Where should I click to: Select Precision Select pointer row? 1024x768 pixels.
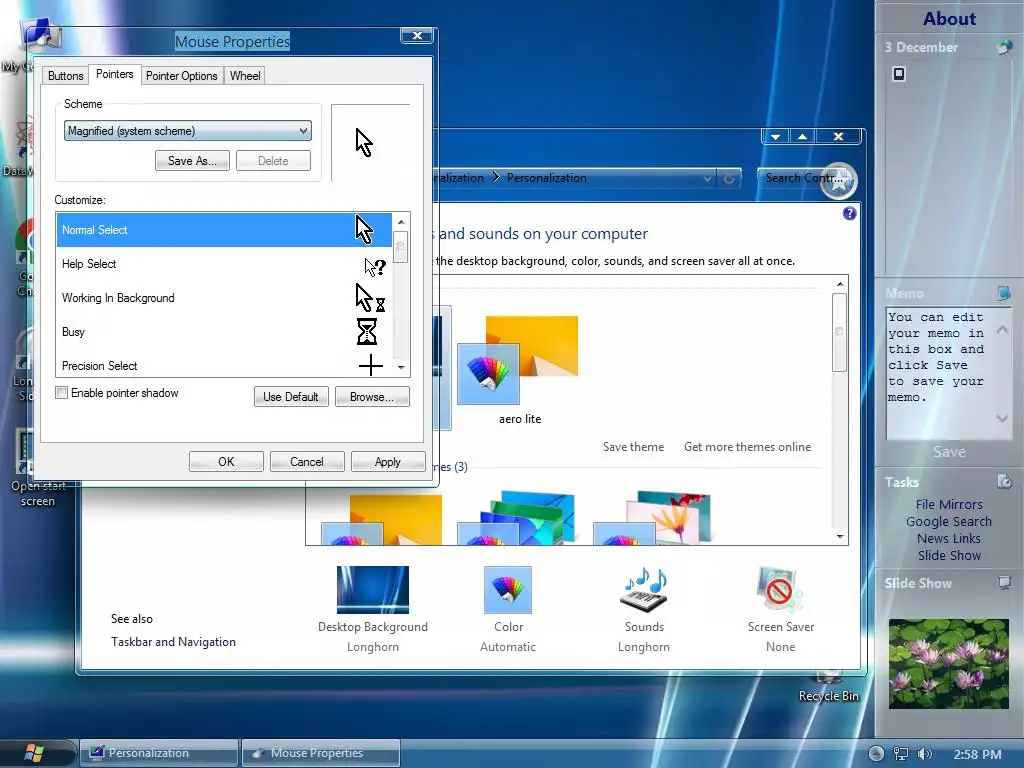pyautogui.click(x=224, y=364)
